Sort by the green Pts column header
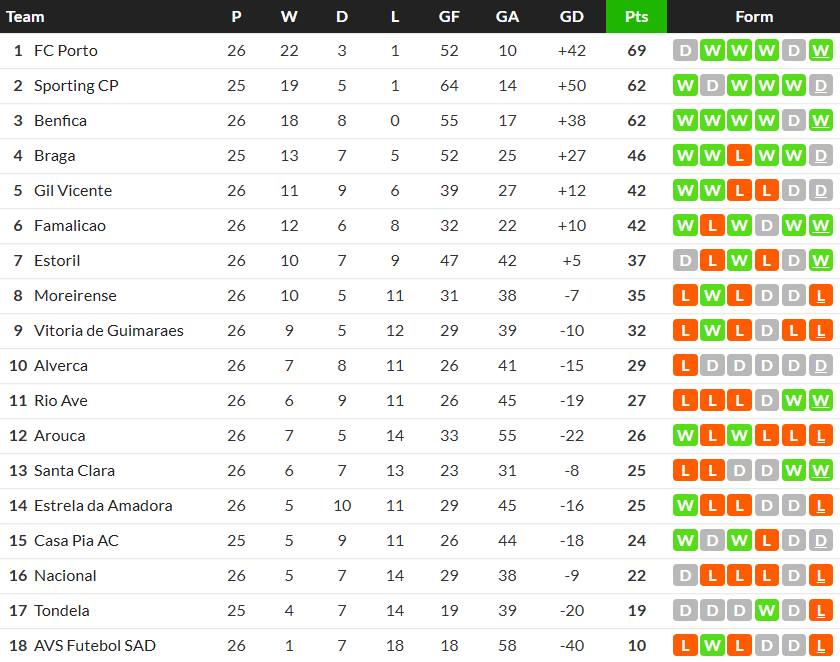 636,17
